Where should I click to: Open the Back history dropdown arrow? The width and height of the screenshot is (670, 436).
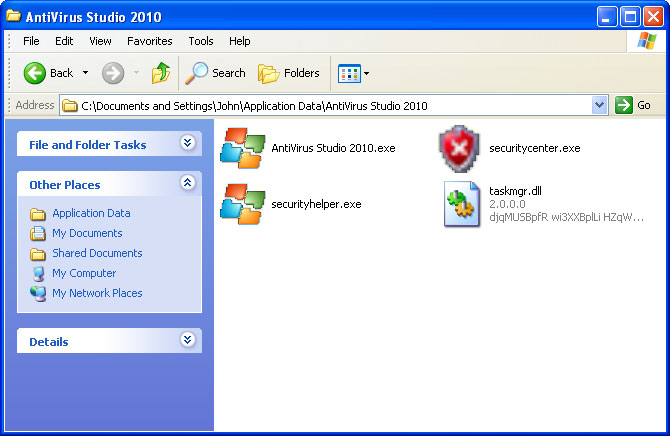coord(85,73)
